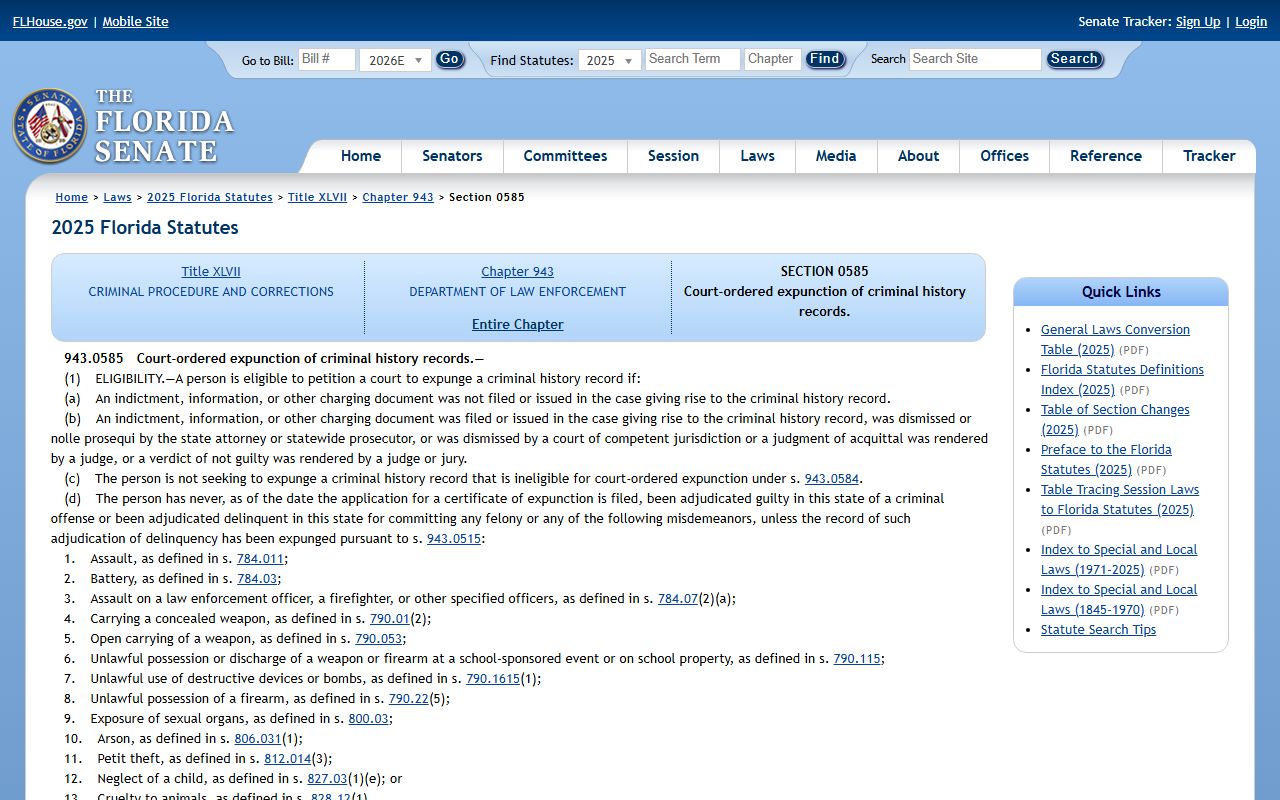Viewport: 1280px width, 800px height.
Task: Open the statutes year dropdown 2025
Action: tap(610, 60)
